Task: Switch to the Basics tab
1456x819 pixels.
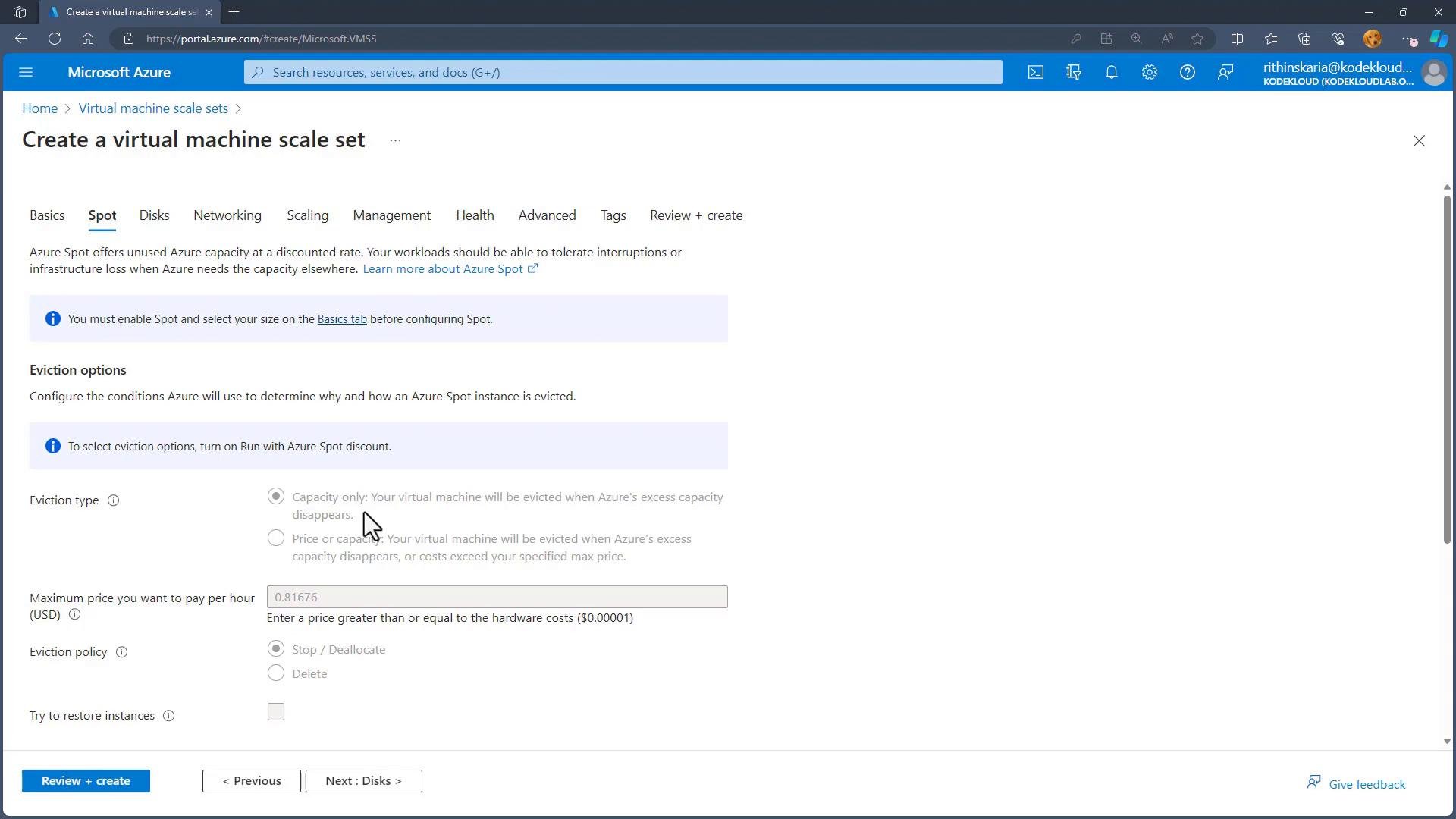Action: 47,215
